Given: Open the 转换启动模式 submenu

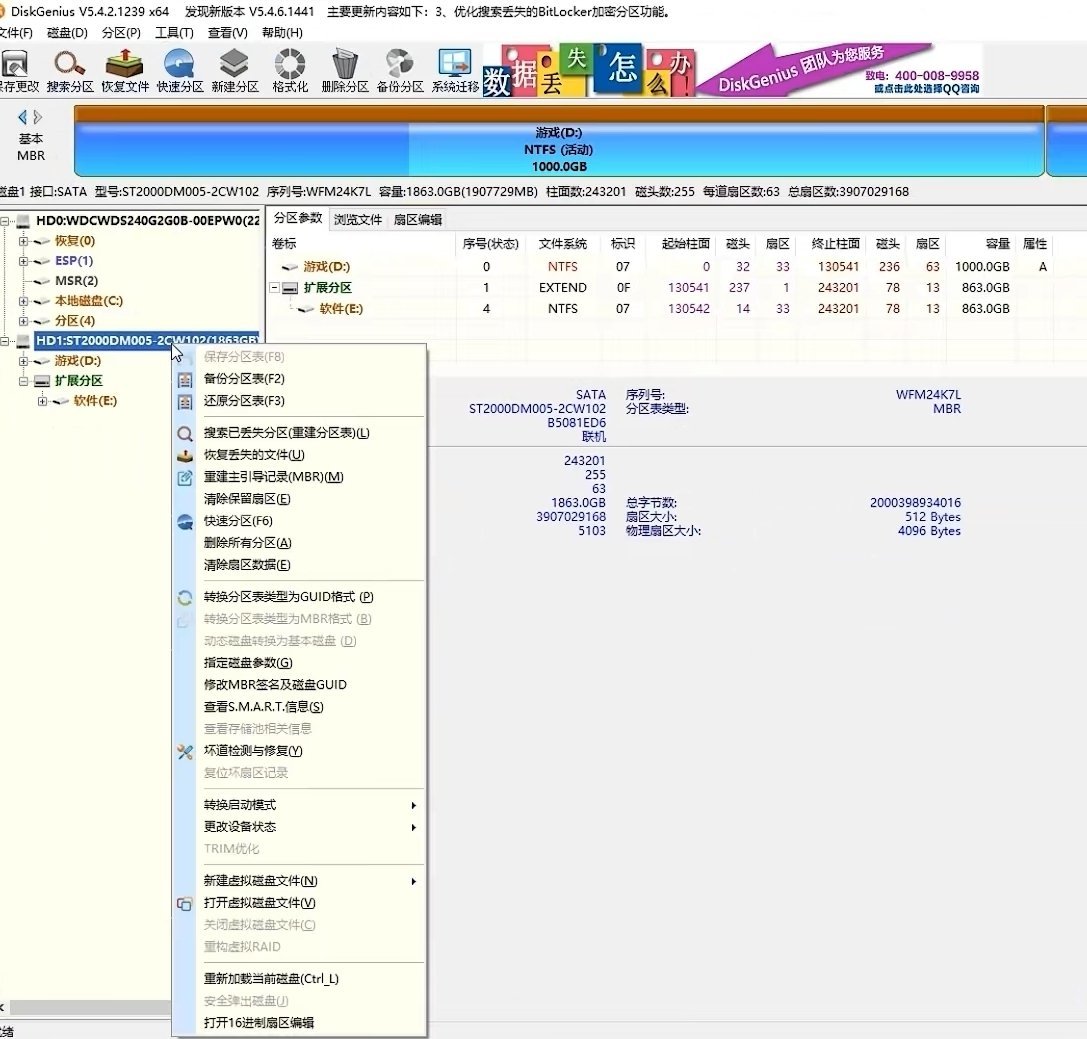Looking at the screenshot, I should (x=299, y=805).
